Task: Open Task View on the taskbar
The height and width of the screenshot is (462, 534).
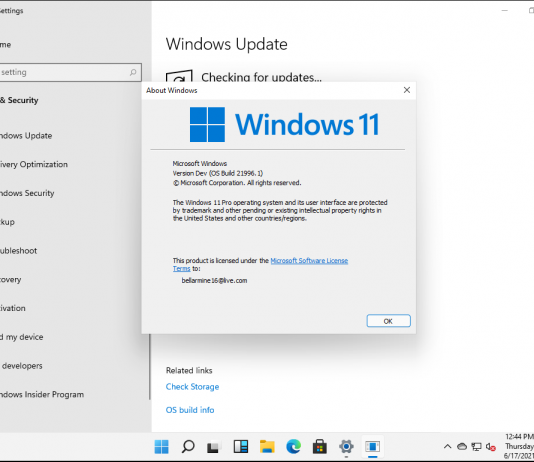Action: tap(214, 447)
